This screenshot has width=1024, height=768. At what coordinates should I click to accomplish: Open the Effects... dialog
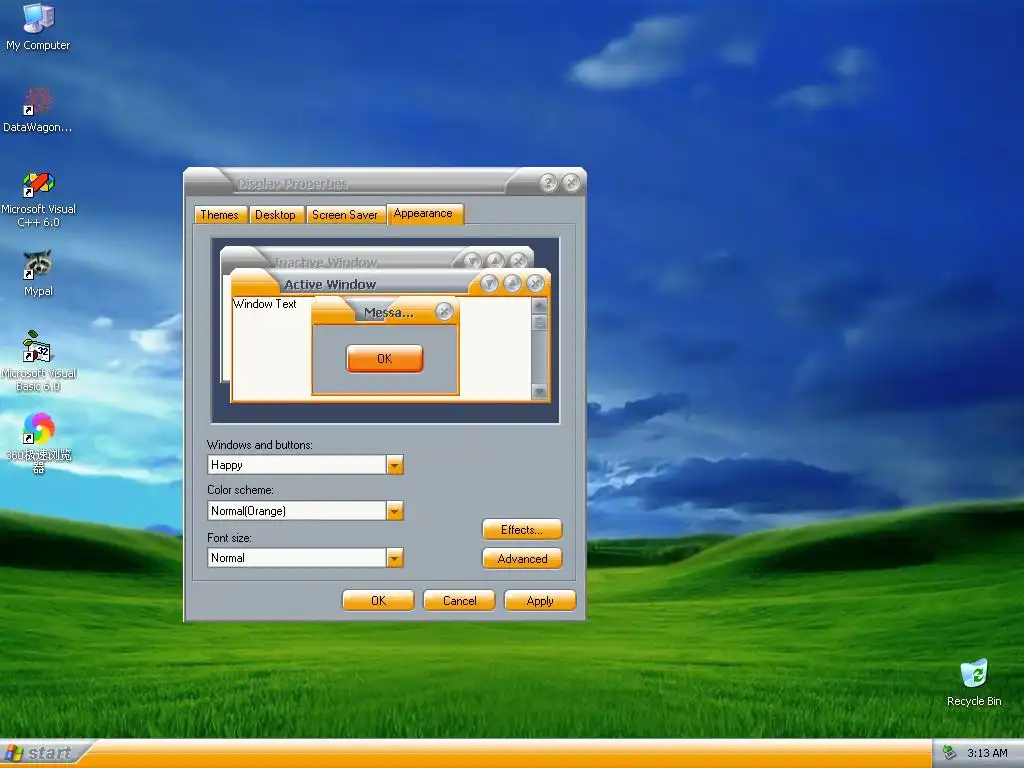click(522, 530)
